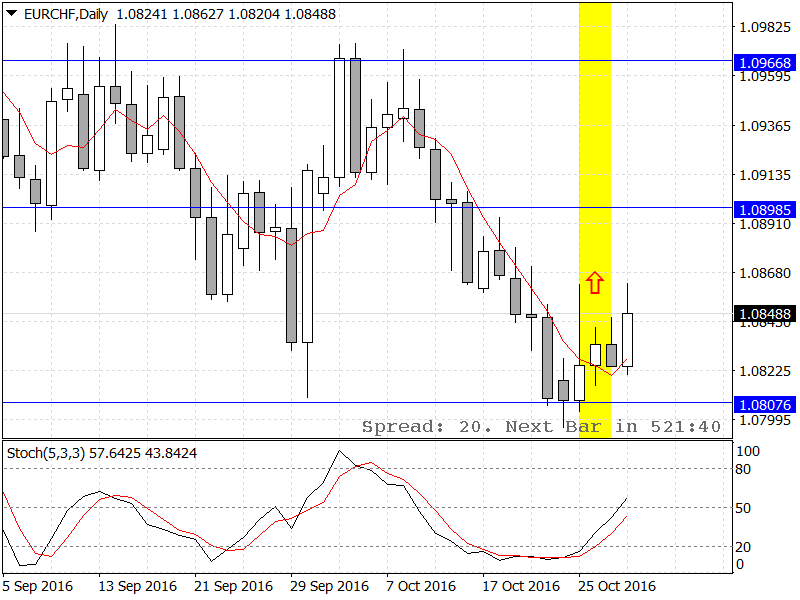Click the 1.08225 price scale value
The image size is (800, 600).
coord(765,371)
